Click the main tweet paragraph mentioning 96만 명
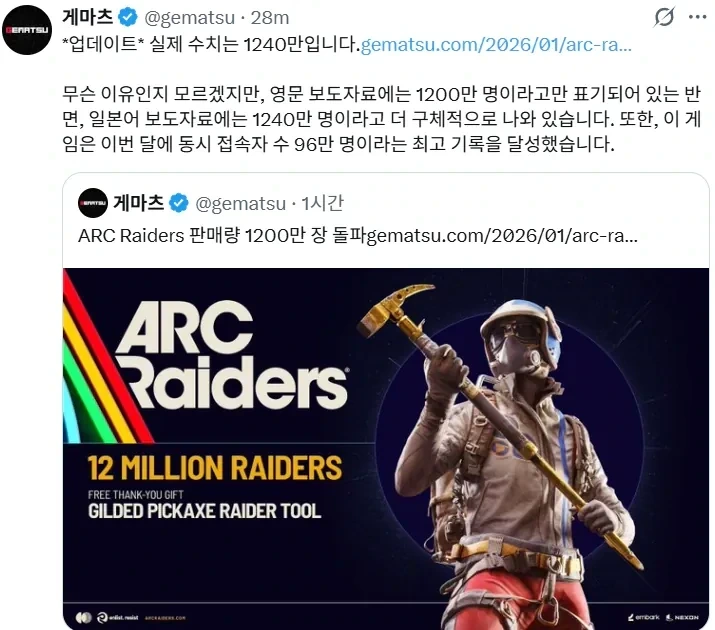This screenshot has height=630, width=715. tap(381, 119)
